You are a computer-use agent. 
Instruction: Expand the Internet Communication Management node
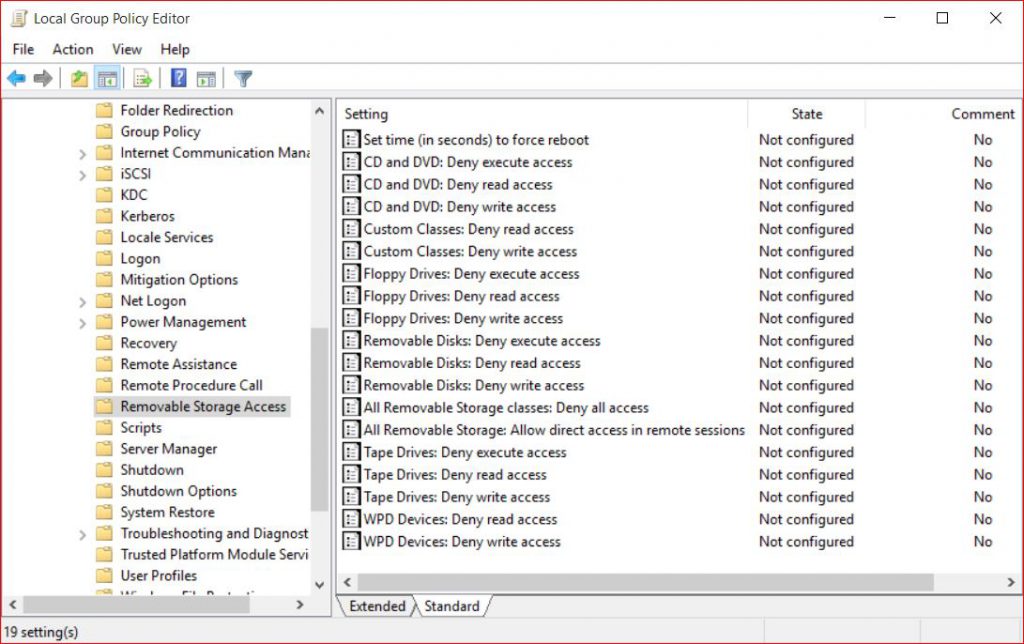pyautogui.click(x=82, y=152)
